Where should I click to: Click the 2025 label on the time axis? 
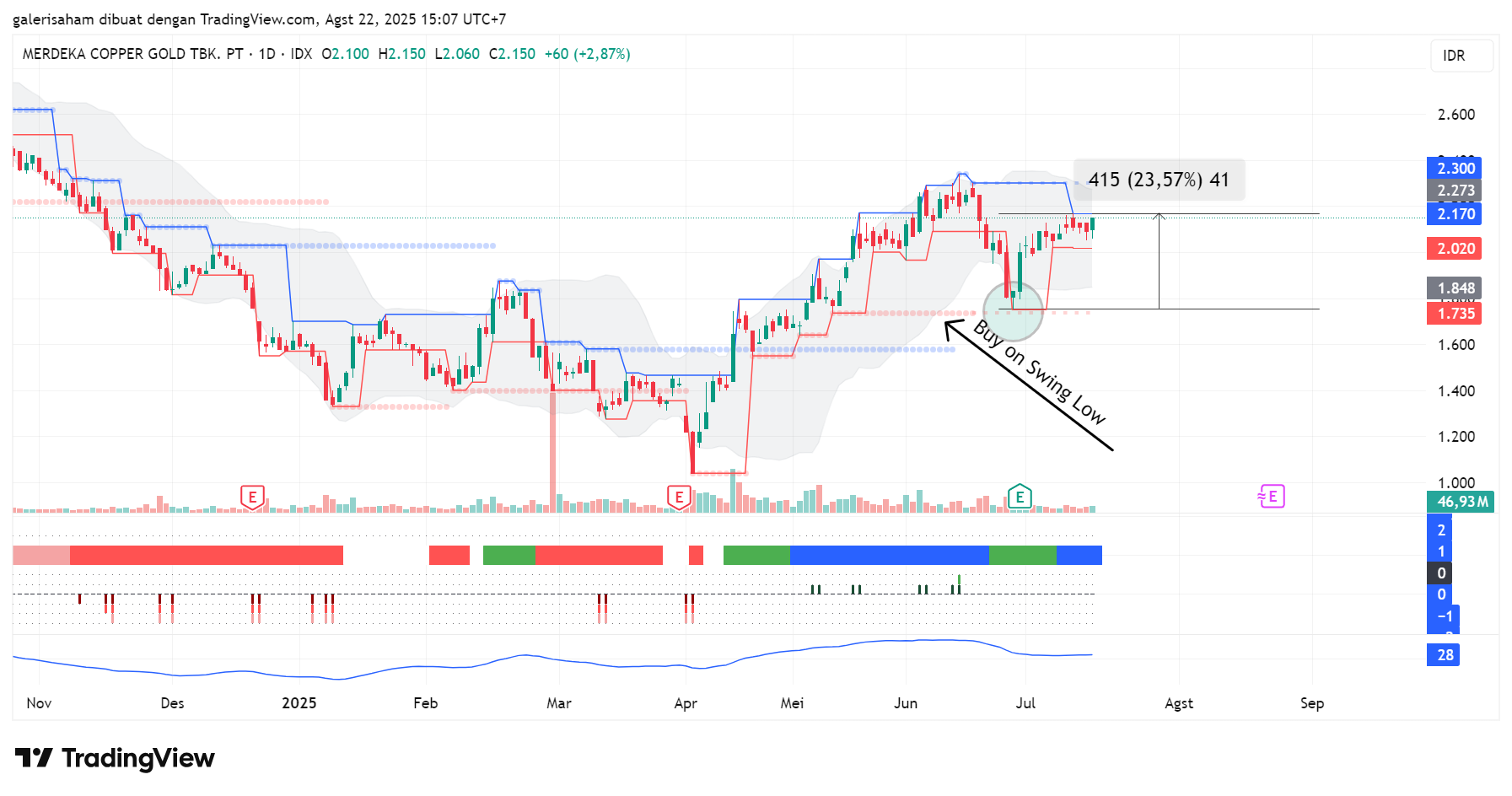299,703
